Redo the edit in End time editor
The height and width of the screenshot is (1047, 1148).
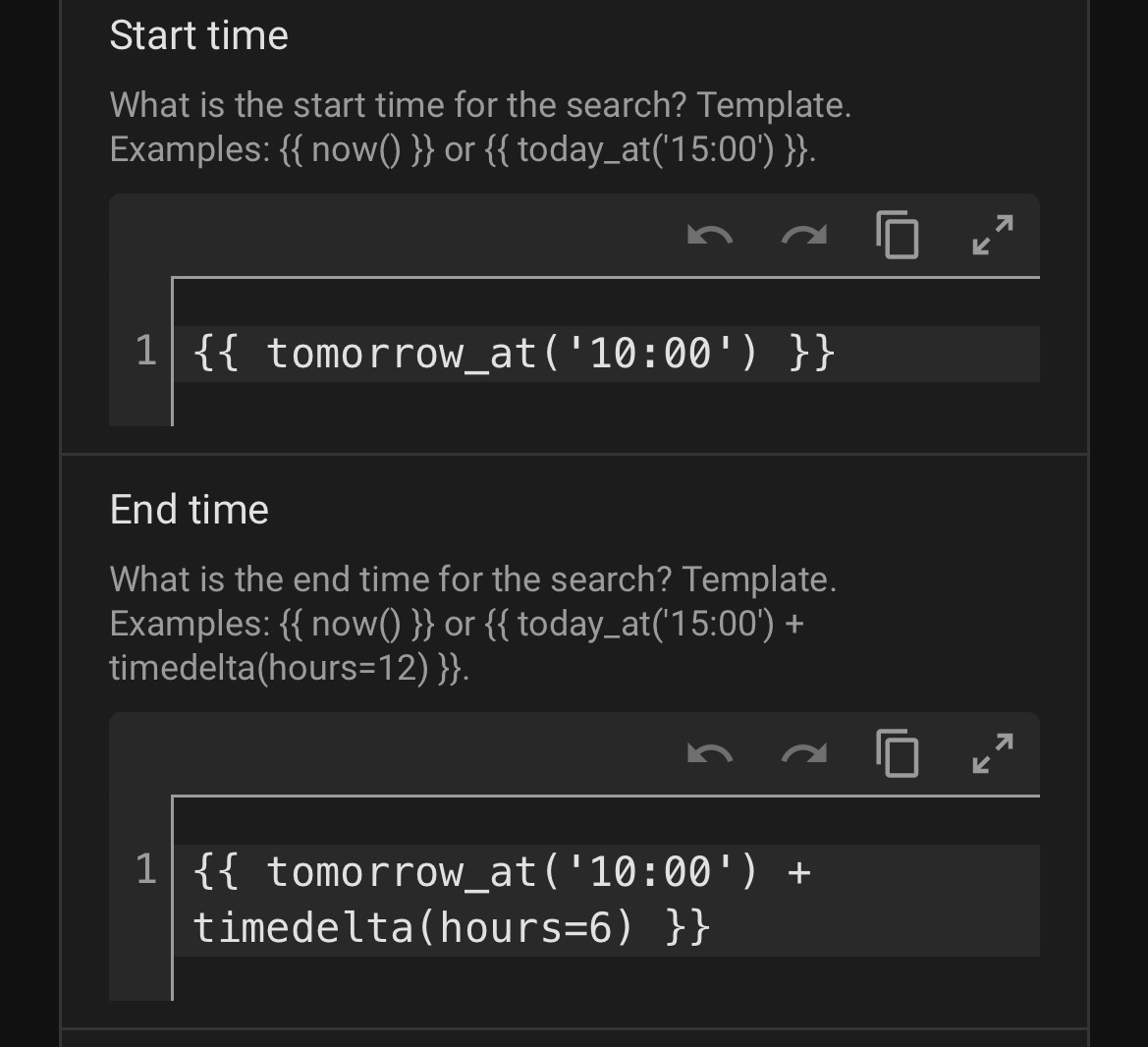[803, 754]
